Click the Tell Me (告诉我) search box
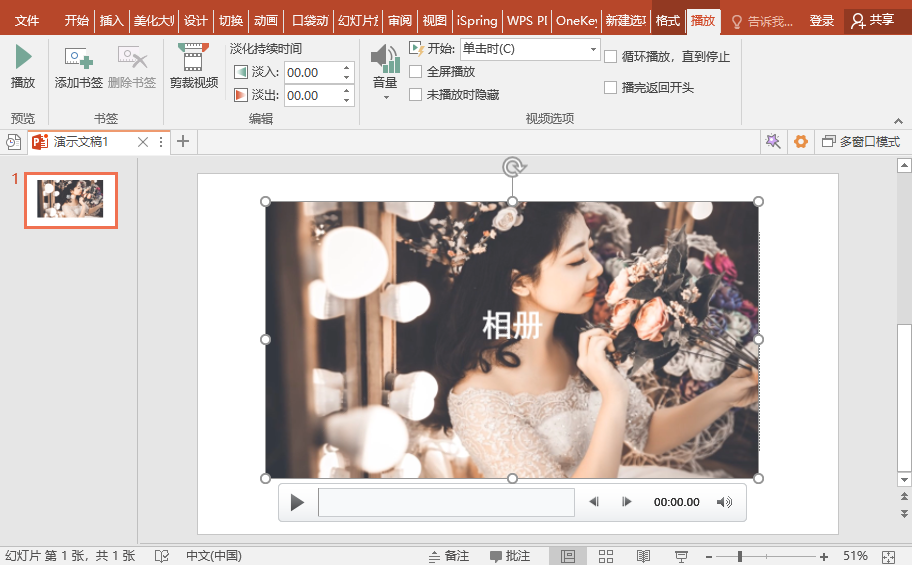912x565 pixels. point(763,22)
